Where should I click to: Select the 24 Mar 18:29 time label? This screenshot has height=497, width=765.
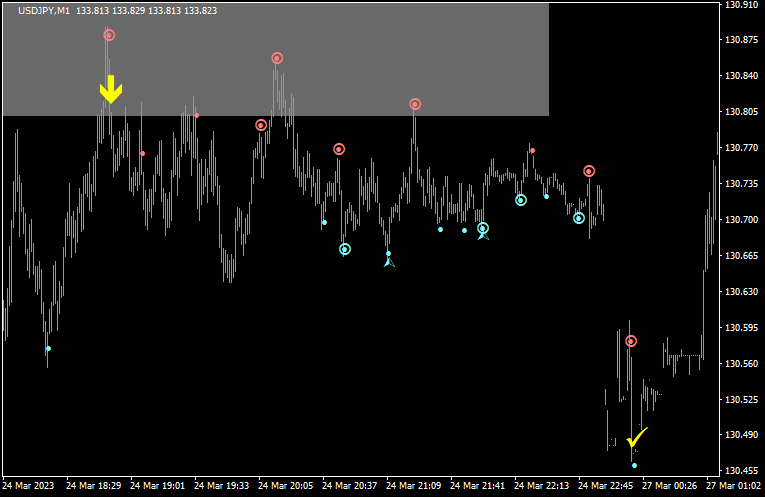point(94,486)
